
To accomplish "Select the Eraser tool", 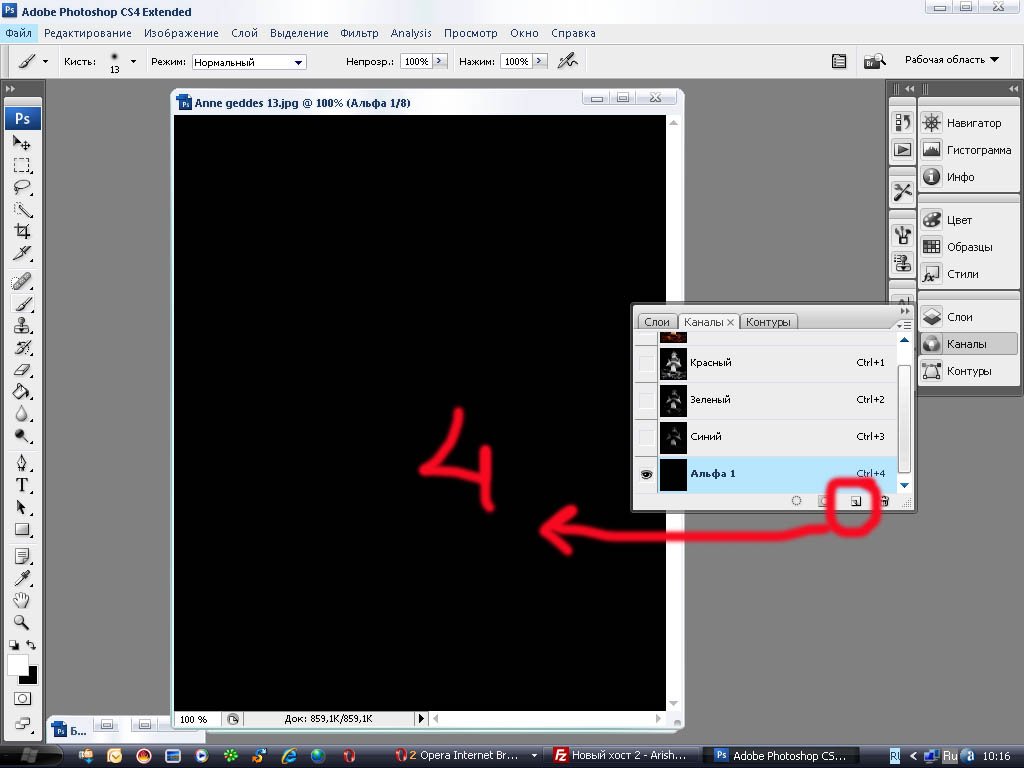I will point(22,370).
